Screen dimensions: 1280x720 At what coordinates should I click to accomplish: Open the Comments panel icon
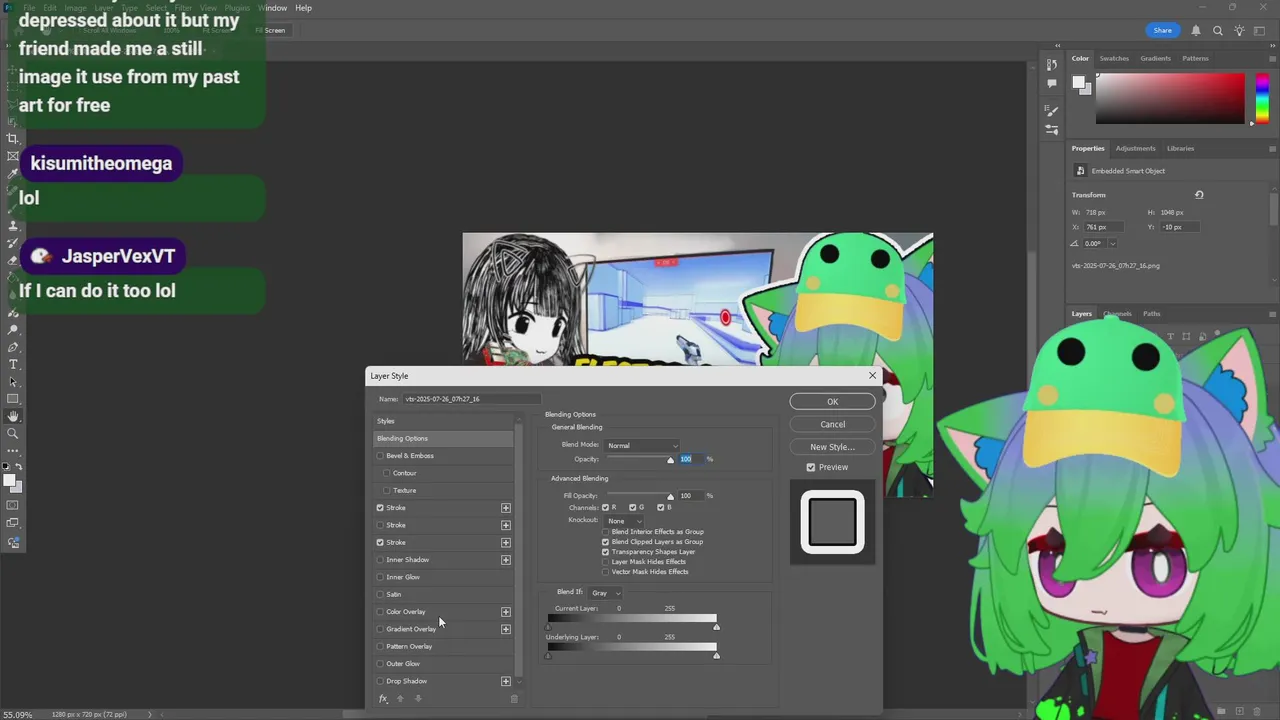point(1051,84)
